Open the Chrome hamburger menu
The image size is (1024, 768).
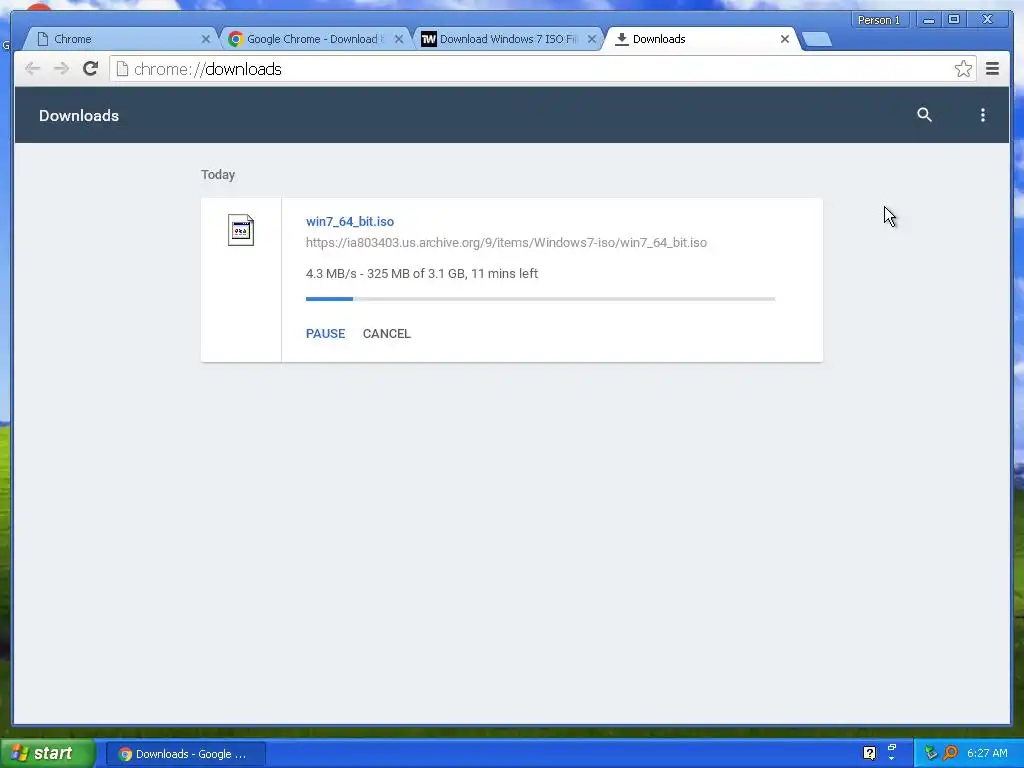(x=992, y=69)
